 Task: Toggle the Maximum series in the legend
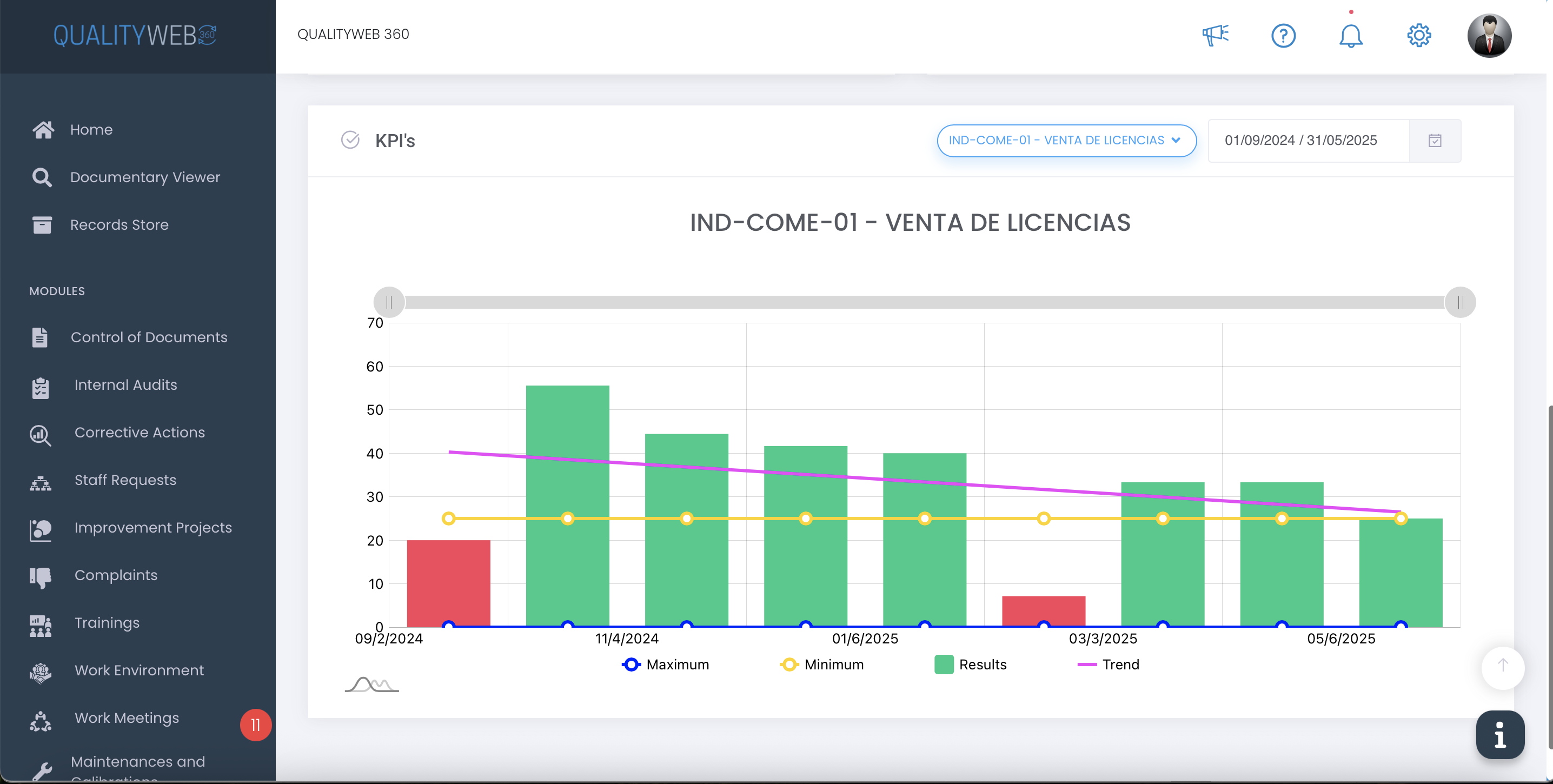click(666, 664)
